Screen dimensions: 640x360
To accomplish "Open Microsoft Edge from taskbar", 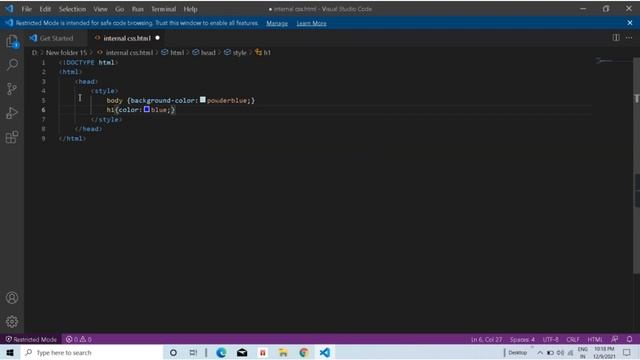I will [221, 352].
